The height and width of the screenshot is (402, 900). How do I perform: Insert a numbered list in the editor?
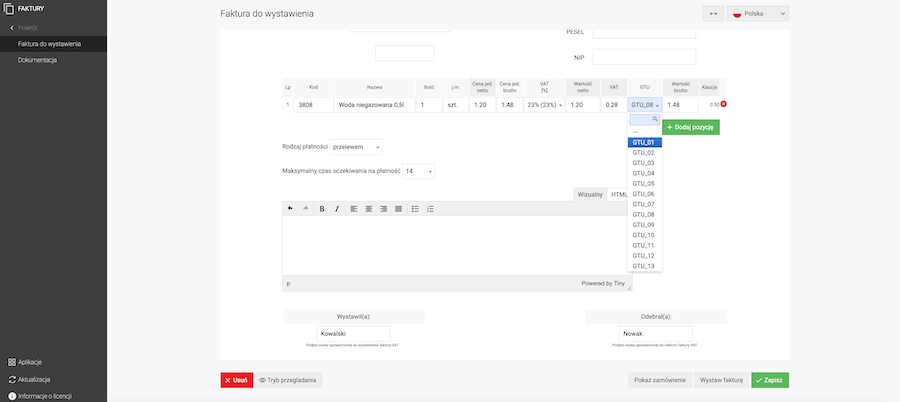point(430,209)
